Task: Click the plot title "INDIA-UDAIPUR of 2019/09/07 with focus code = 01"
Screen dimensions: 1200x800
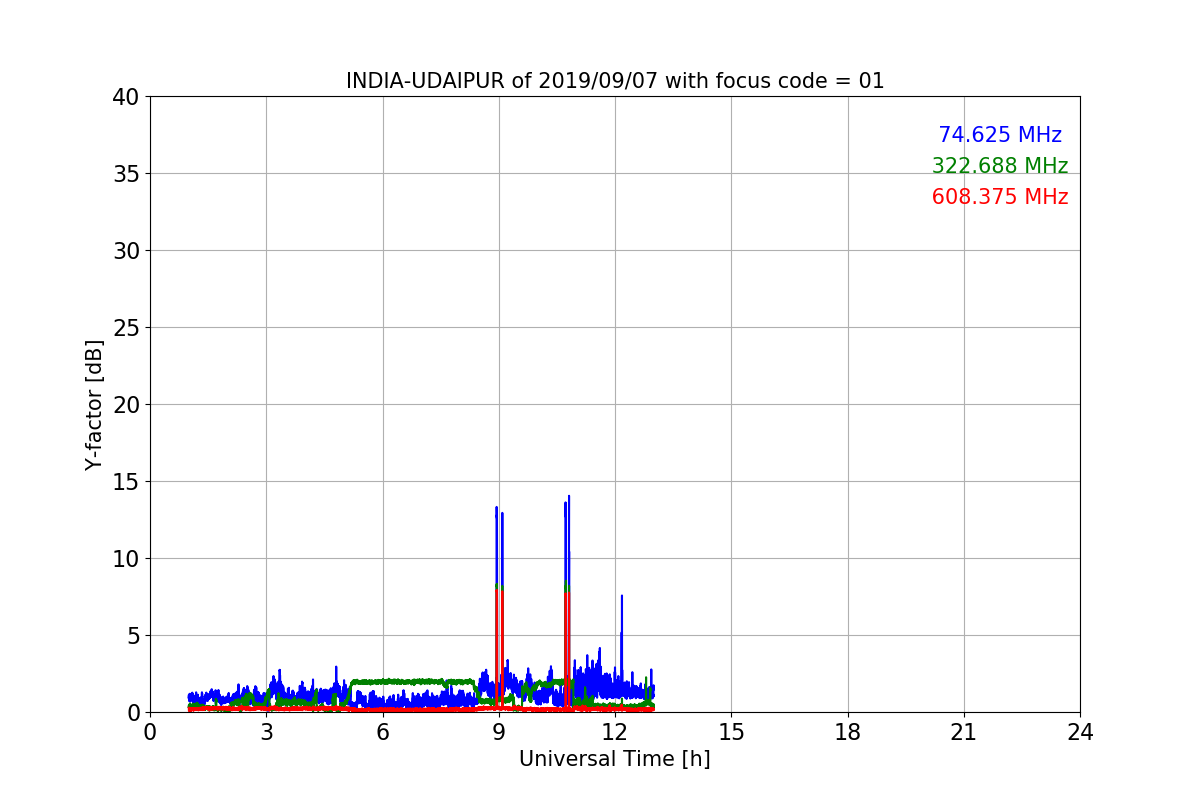Action: [x=615, y=81]
